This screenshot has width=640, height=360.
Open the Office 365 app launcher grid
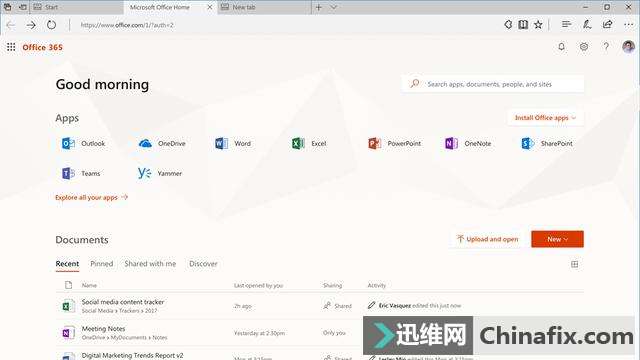point(11,47)
